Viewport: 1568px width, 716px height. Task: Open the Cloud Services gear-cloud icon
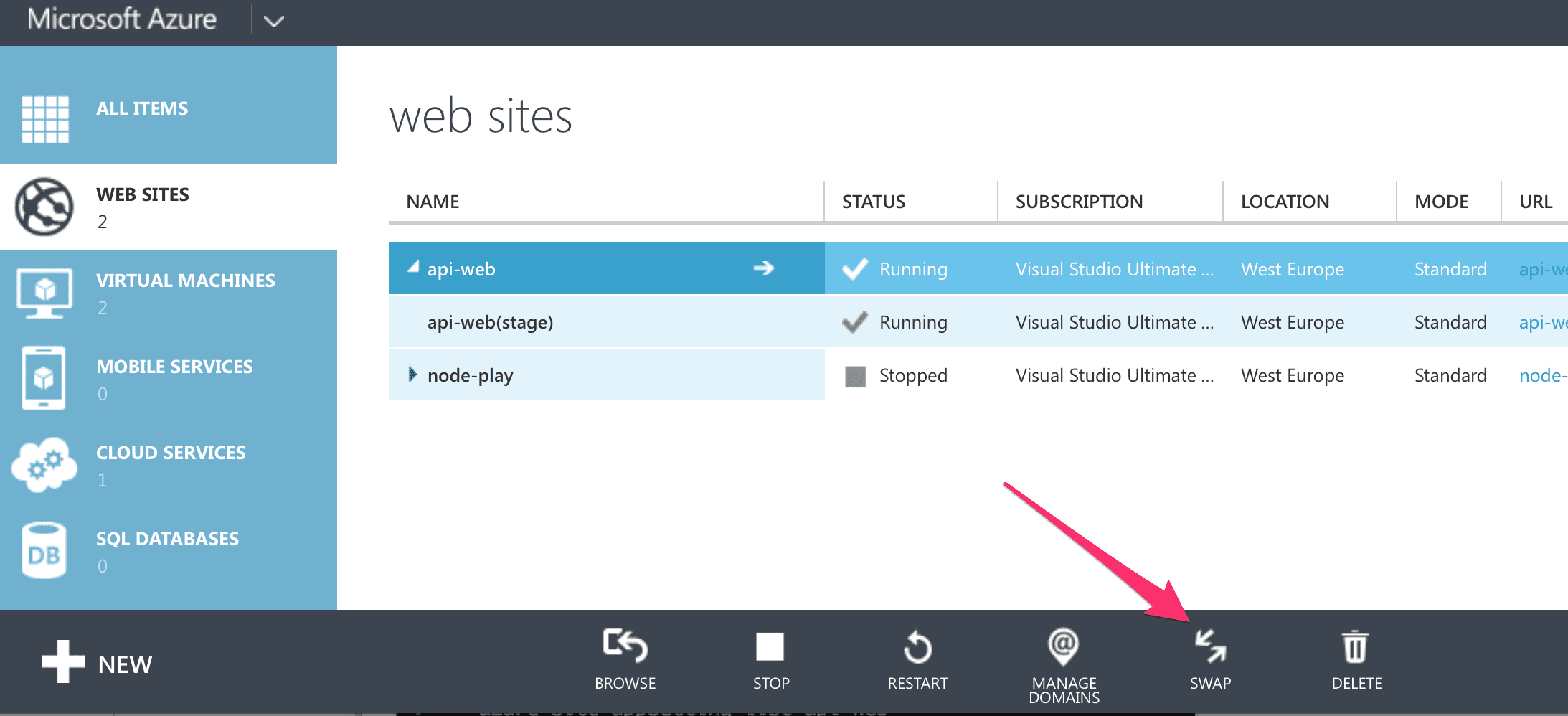click(x=44, y=464)
